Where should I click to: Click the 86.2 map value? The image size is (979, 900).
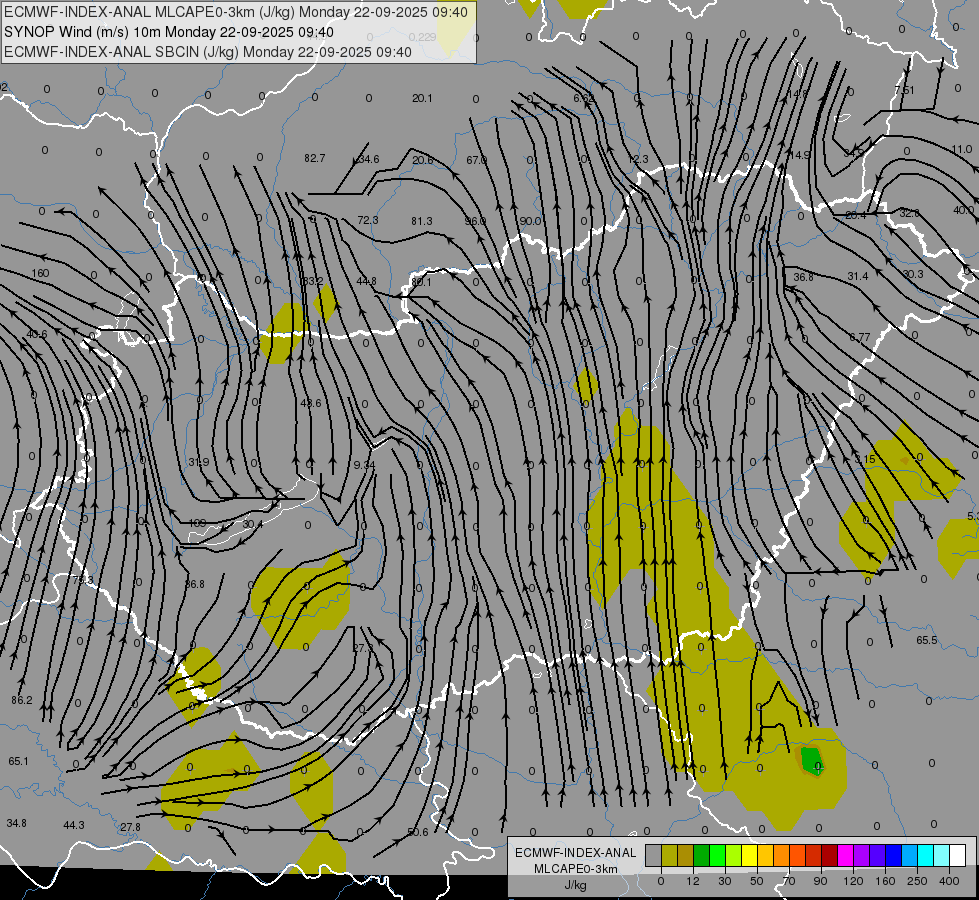coord(22,700)
